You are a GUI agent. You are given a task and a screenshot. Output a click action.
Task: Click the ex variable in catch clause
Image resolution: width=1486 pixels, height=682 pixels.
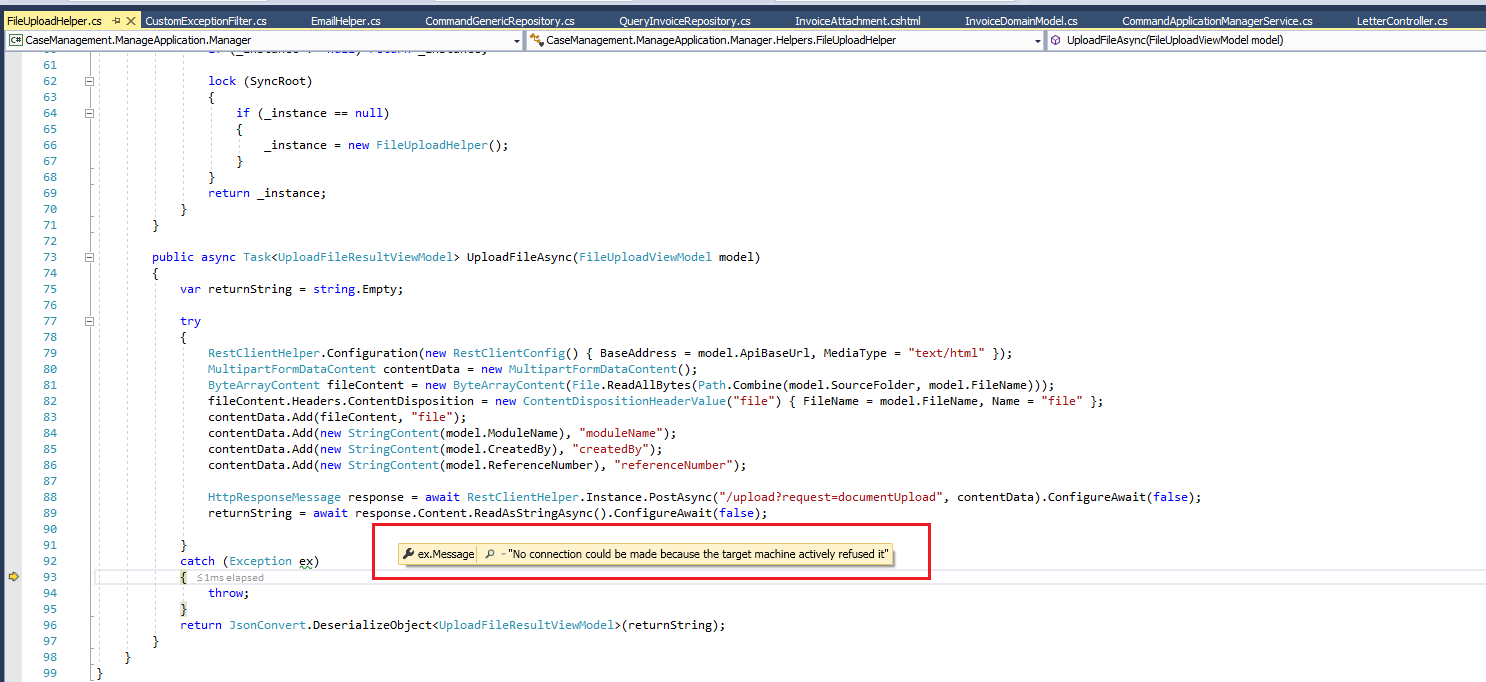coord(307,561)
